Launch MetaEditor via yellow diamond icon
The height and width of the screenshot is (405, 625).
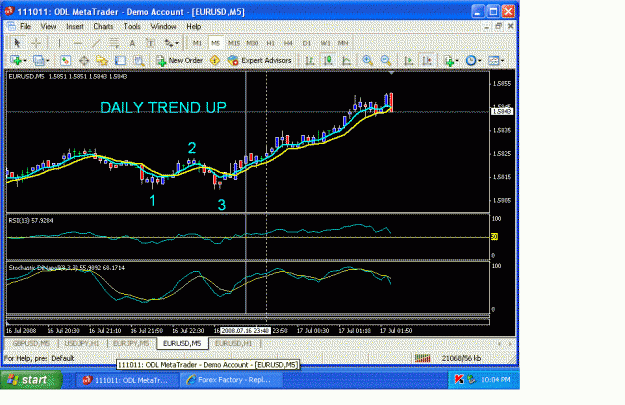pos(215,61)
